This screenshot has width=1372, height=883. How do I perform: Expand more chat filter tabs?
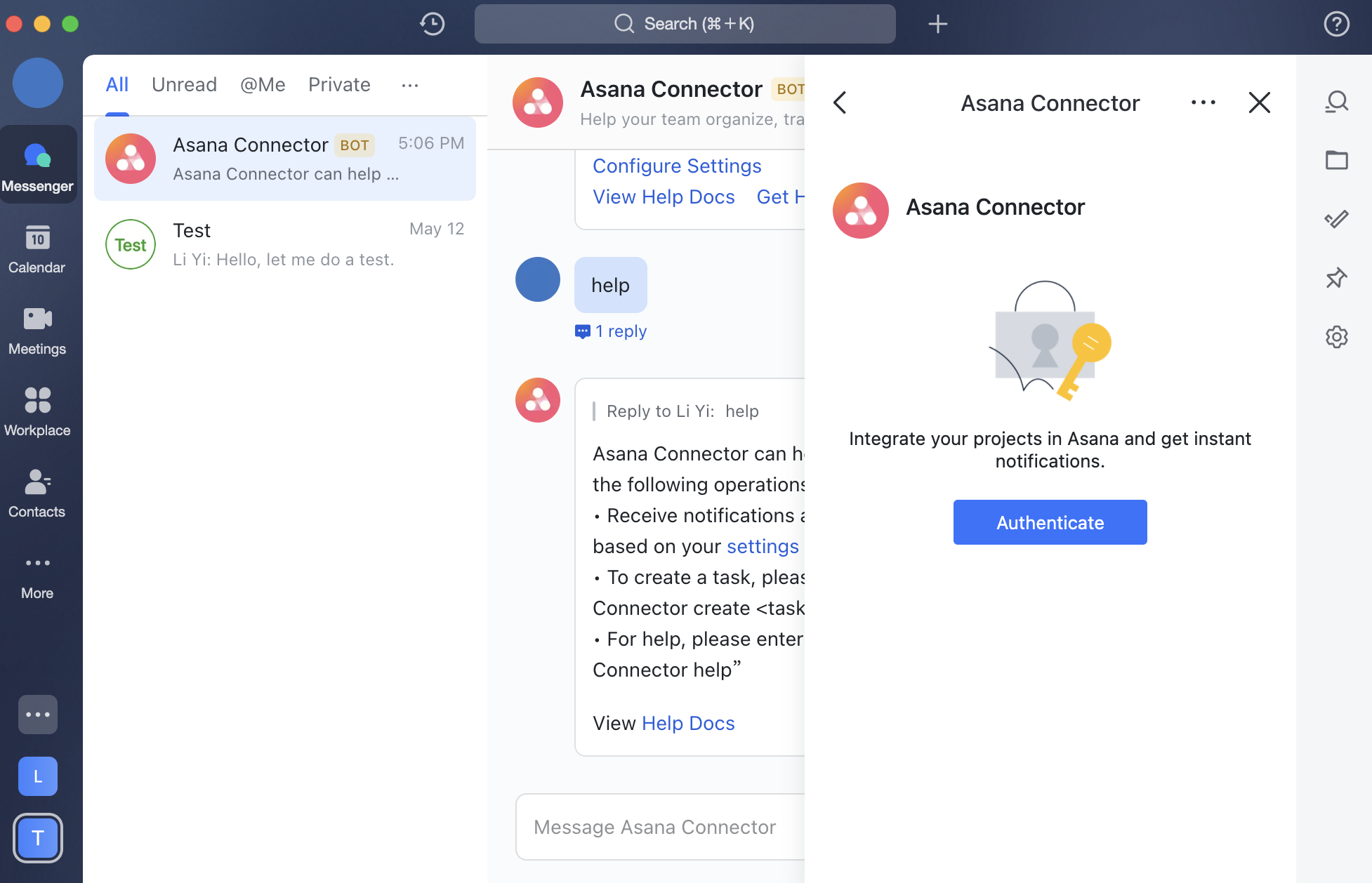410,86
